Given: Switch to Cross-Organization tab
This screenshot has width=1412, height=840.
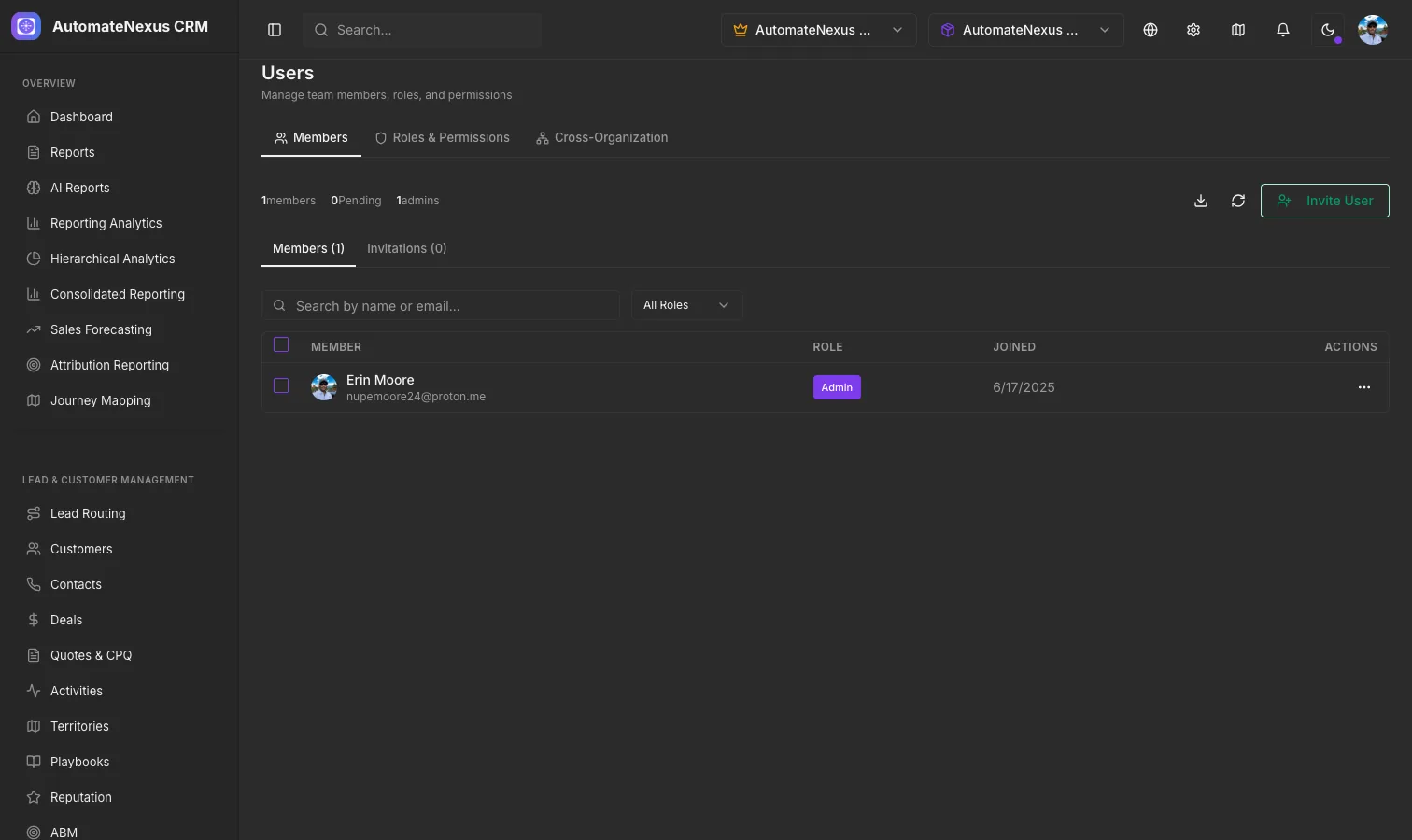Looking at the screenshot, I should click(602, 137).
